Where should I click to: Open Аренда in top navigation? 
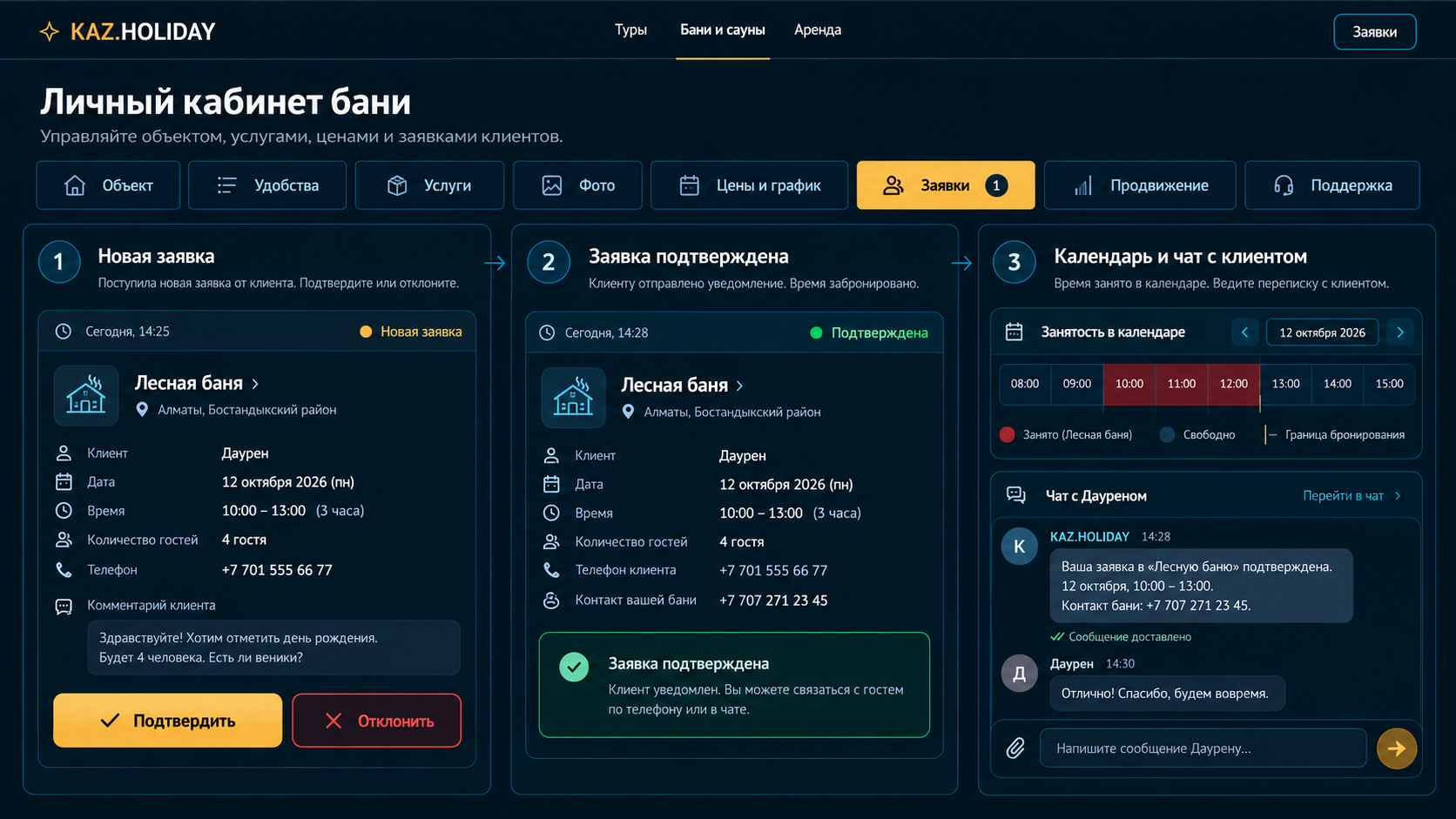818,30
